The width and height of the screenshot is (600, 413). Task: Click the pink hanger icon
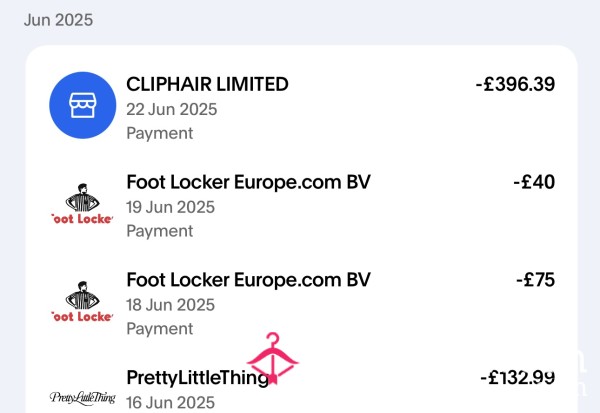273,358
